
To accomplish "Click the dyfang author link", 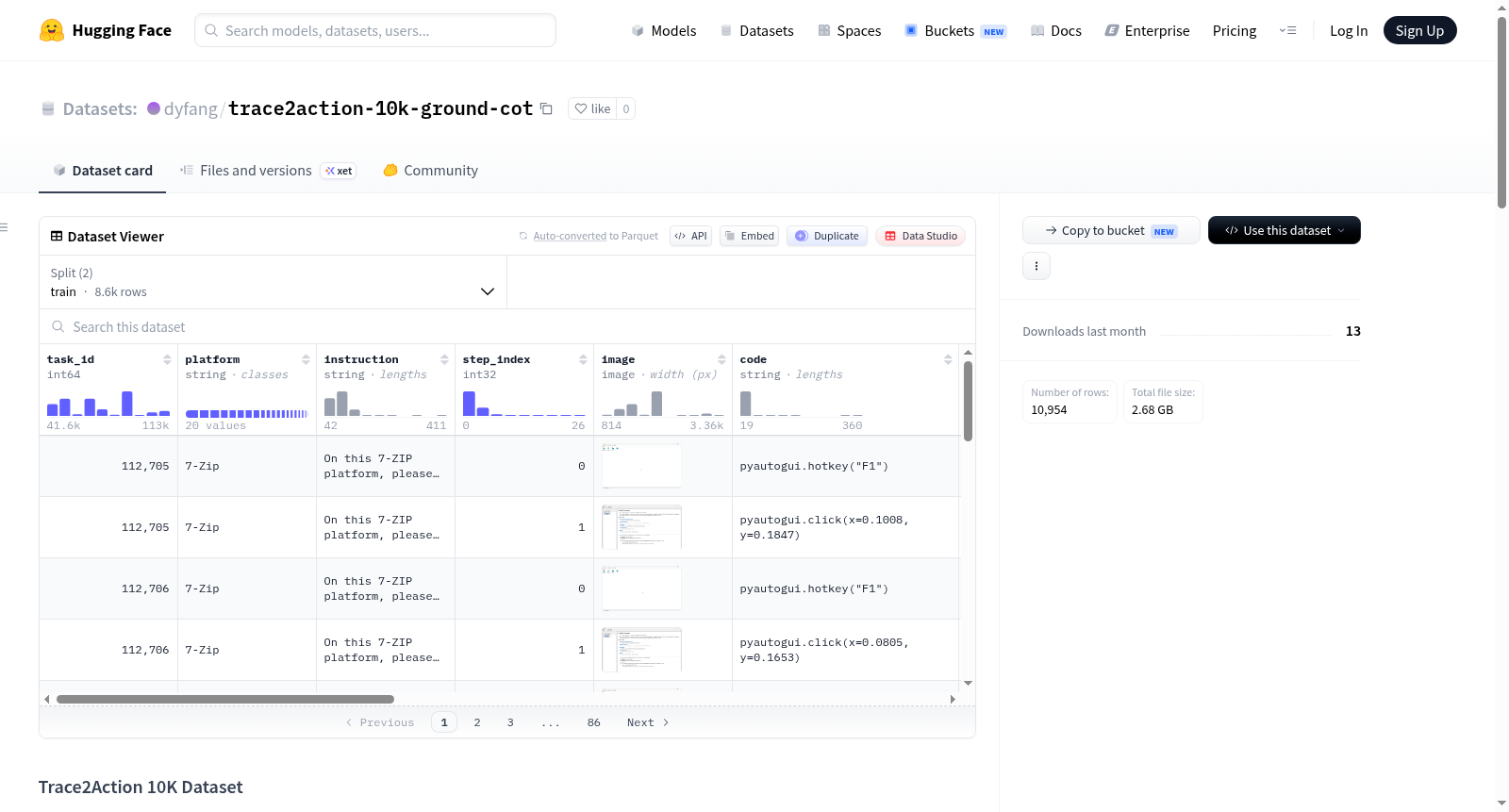I will [191, 108].
